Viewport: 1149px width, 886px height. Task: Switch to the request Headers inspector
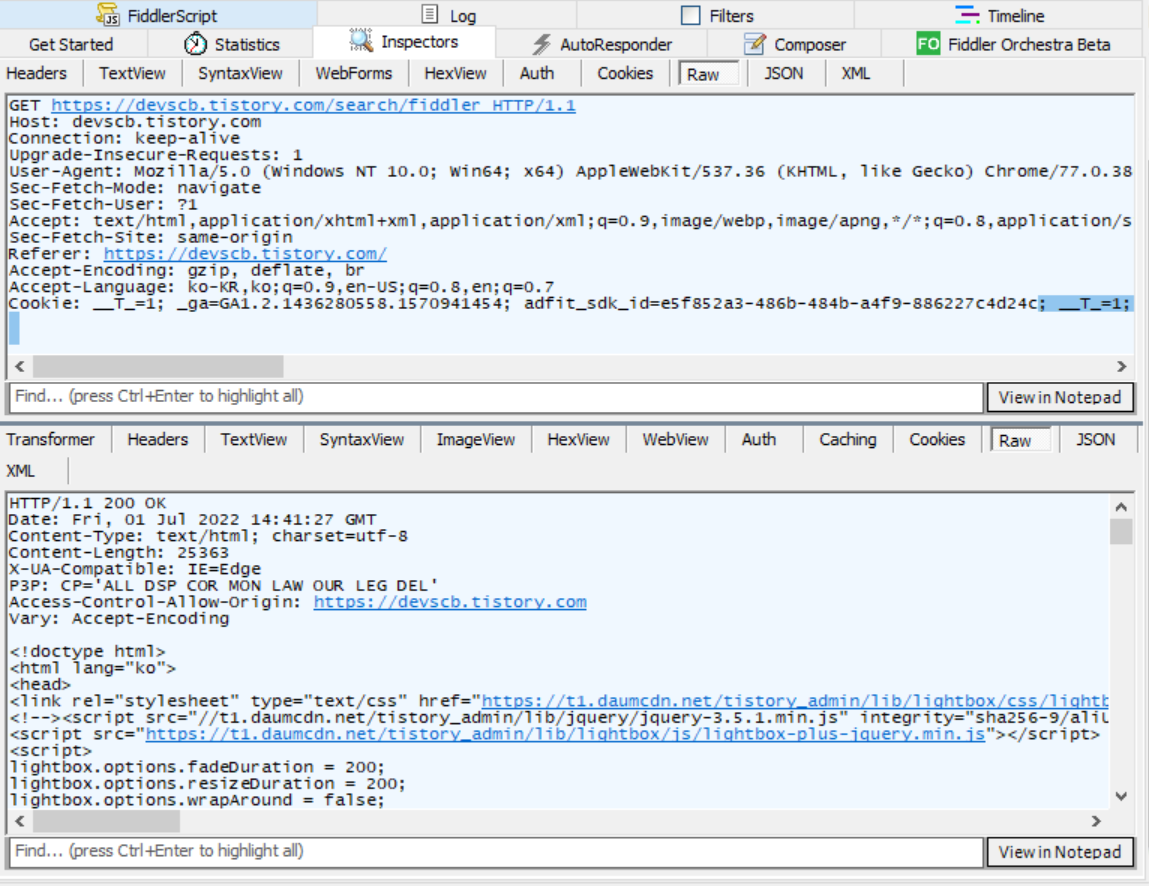click(x=37, y=73)
